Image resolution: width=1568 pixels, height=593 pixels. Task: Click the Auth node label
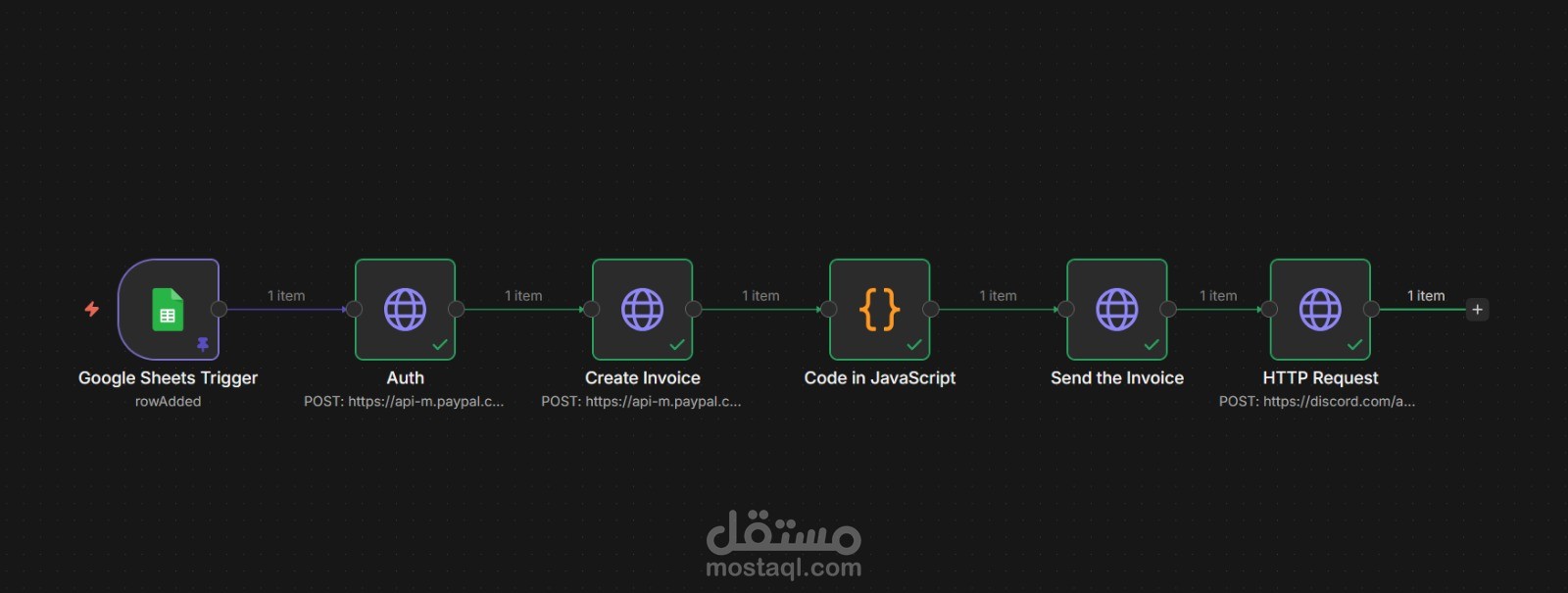point(405,377)
